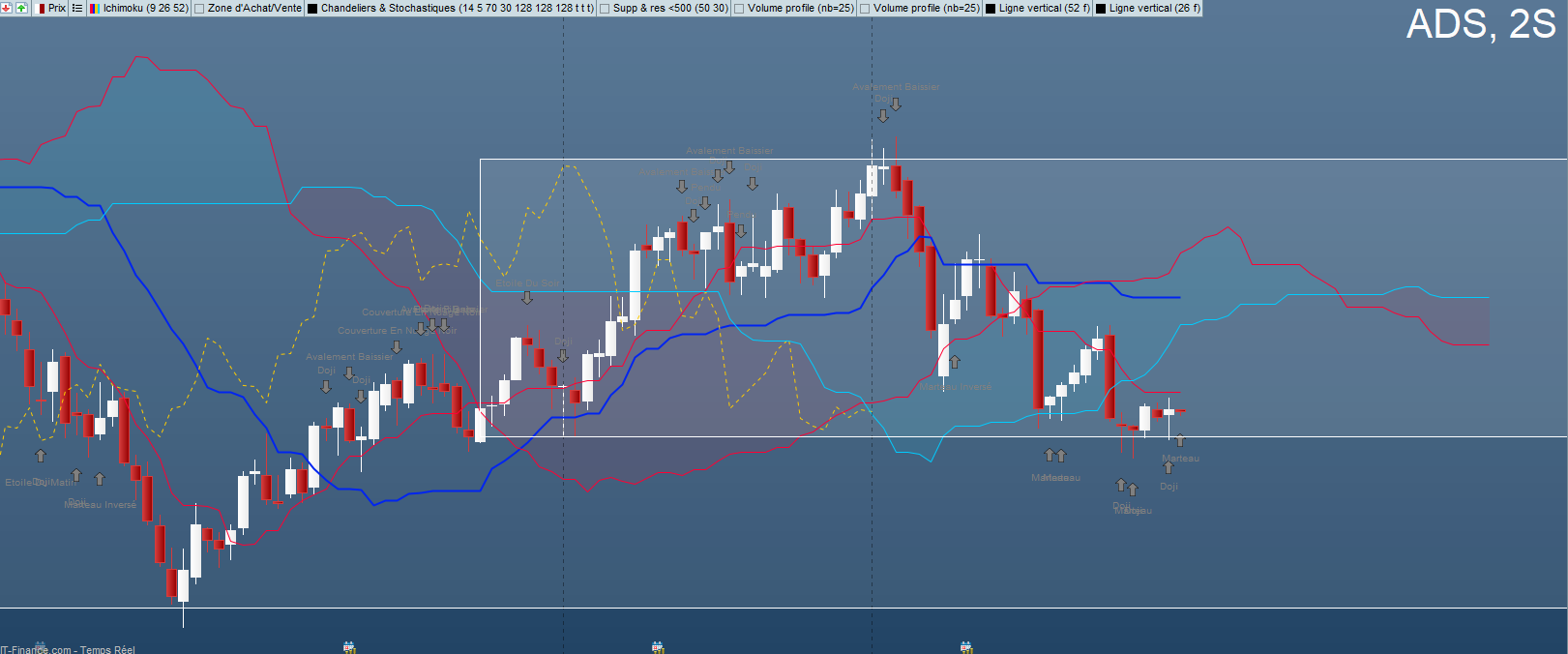Click the green up-arrow icon in toolbar

[x=21, y=8]
